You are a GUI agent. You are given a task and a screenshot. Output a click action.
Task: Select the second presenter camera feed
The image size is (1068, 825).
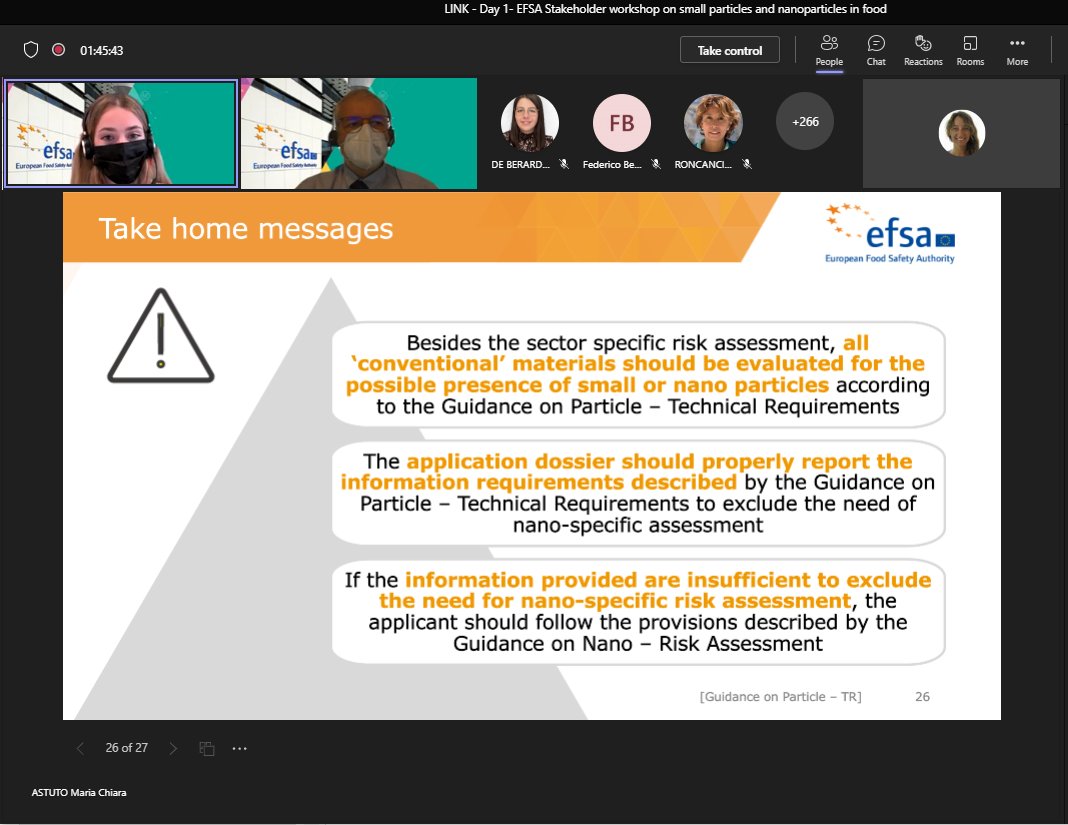tap(358, 133)
